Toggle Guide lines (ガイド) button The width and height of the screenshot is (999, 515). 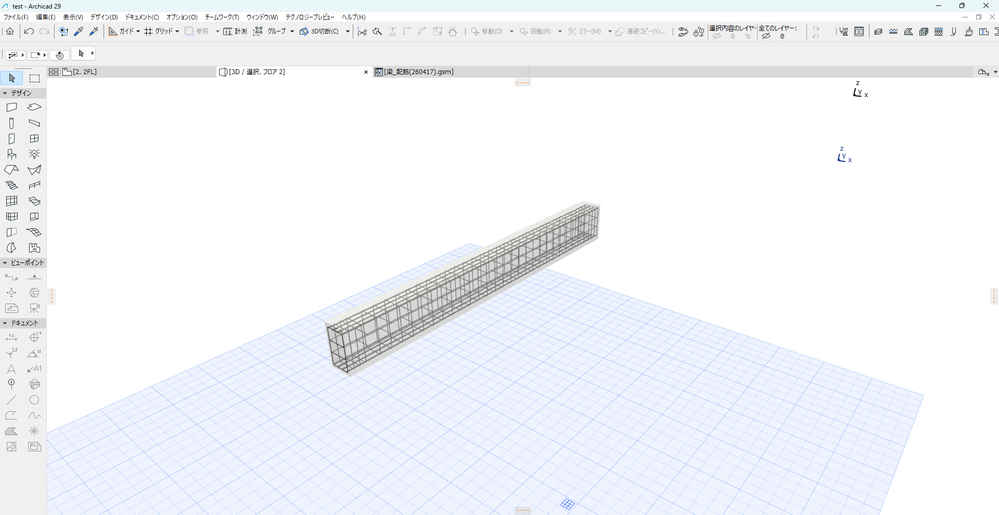tap(120, 31)
